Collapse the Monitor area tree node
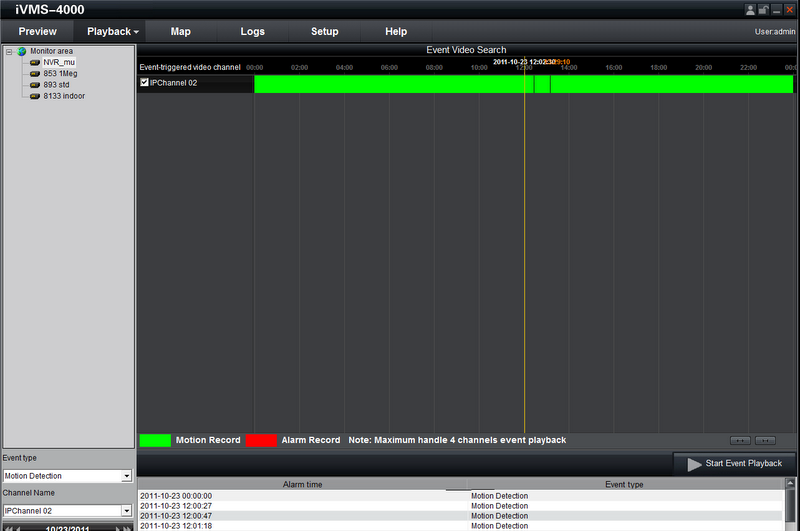 9,52
